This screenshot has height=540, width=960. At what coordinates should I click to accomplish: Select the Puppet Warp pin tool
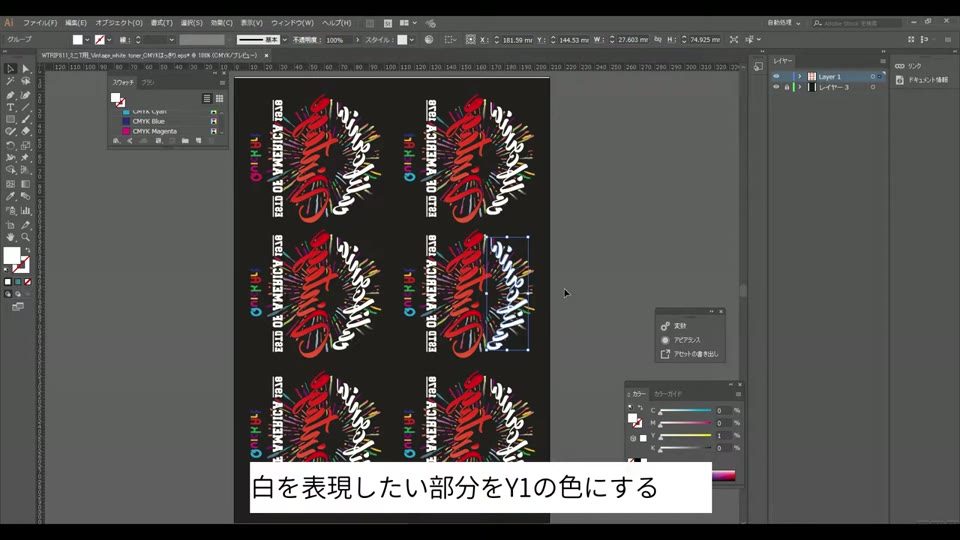[26, 158]
